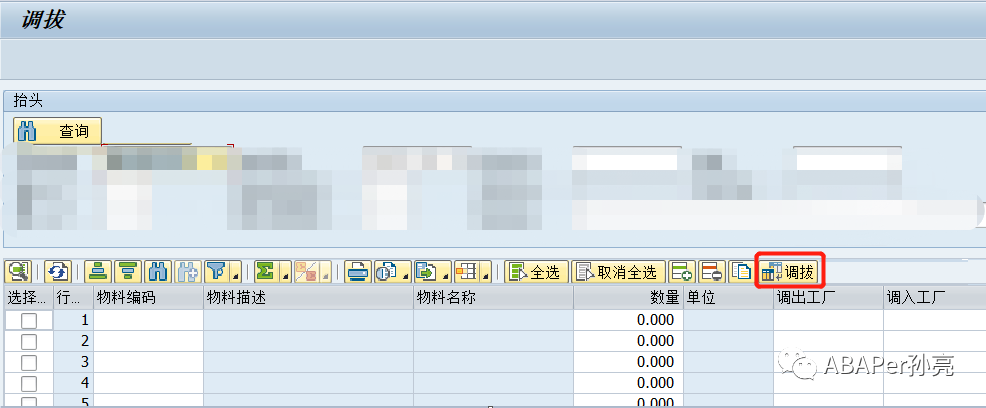Open the Subtotals dropdown arrow
Screen dimensions: 986x408
325,272
